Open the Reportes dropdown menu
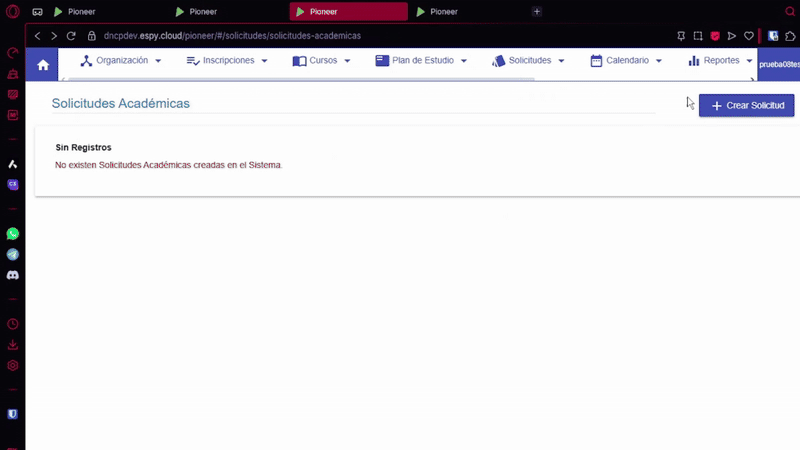 720,61
